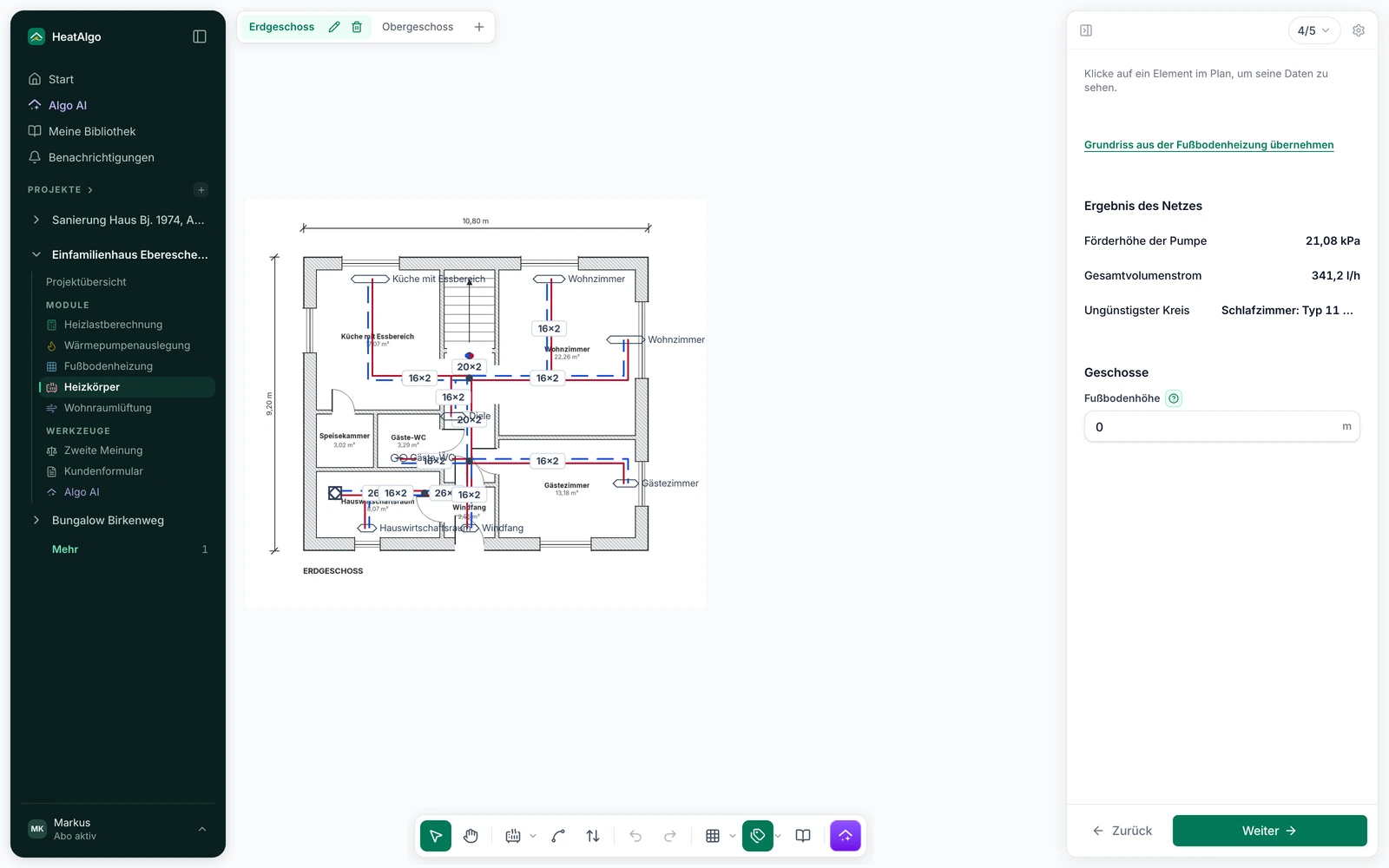Click Zurück button
The height and width of the screenshot is (868, 1389).
(1122, 831)
